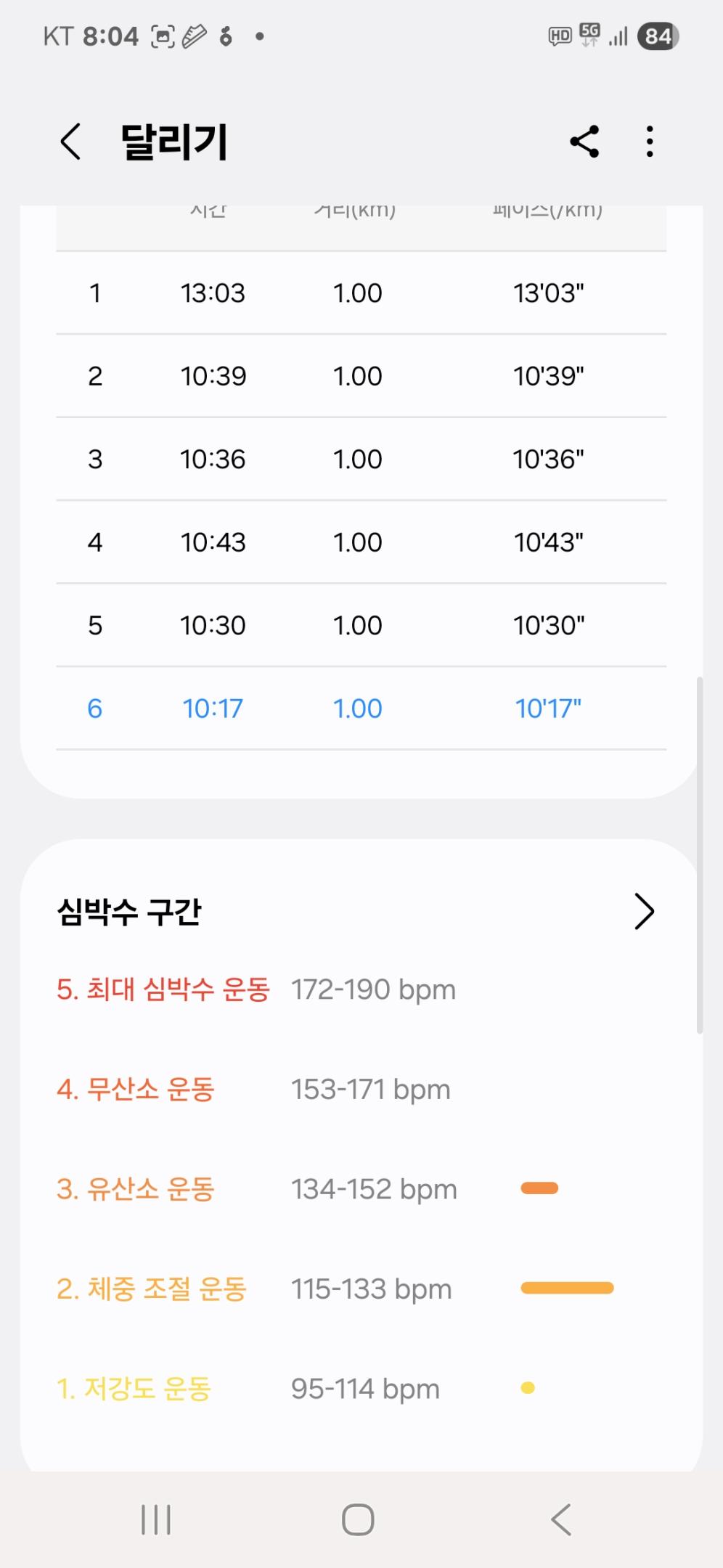Tap the back arrow beside 달리기
The height and width of the screenshot is (1568, 723).
pyautogui.click(x=70, y=141)
